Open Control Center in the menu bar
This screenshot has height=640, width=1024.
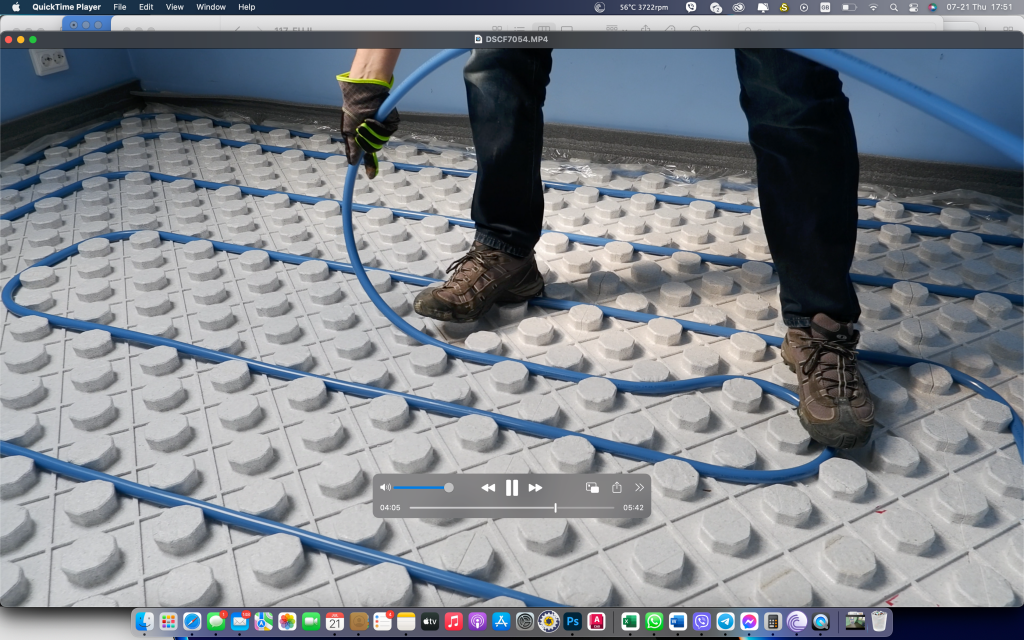click(x=912, y=7)
